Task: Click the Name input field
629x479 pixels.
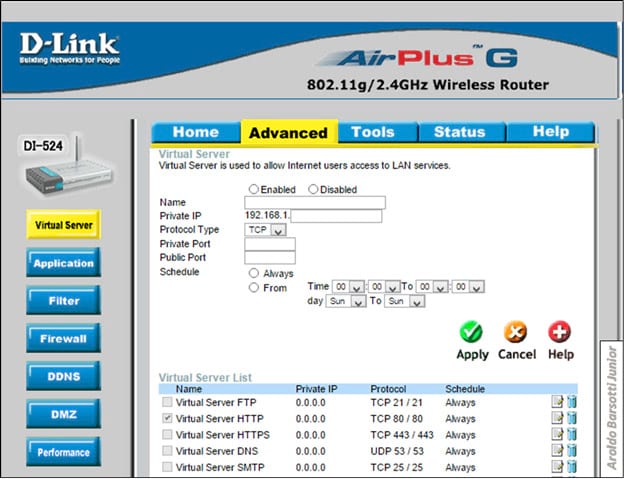Action: (x=315, y=203)
